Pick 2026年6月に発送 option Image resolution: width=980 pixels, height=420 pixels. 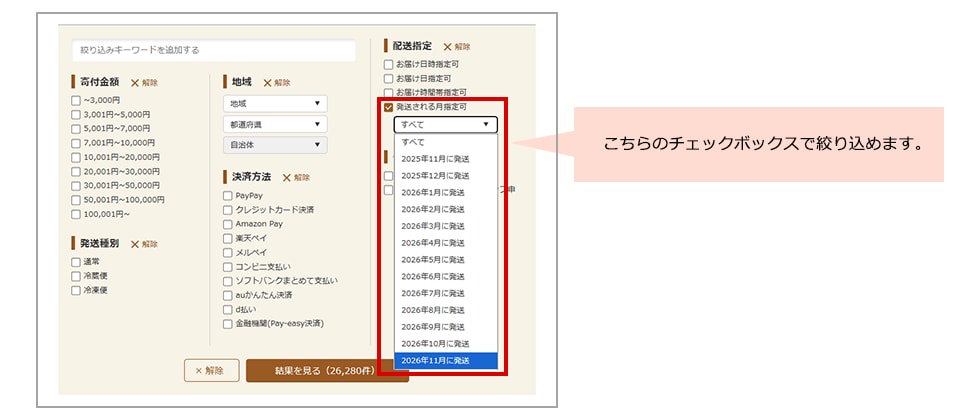click(446, 277)
